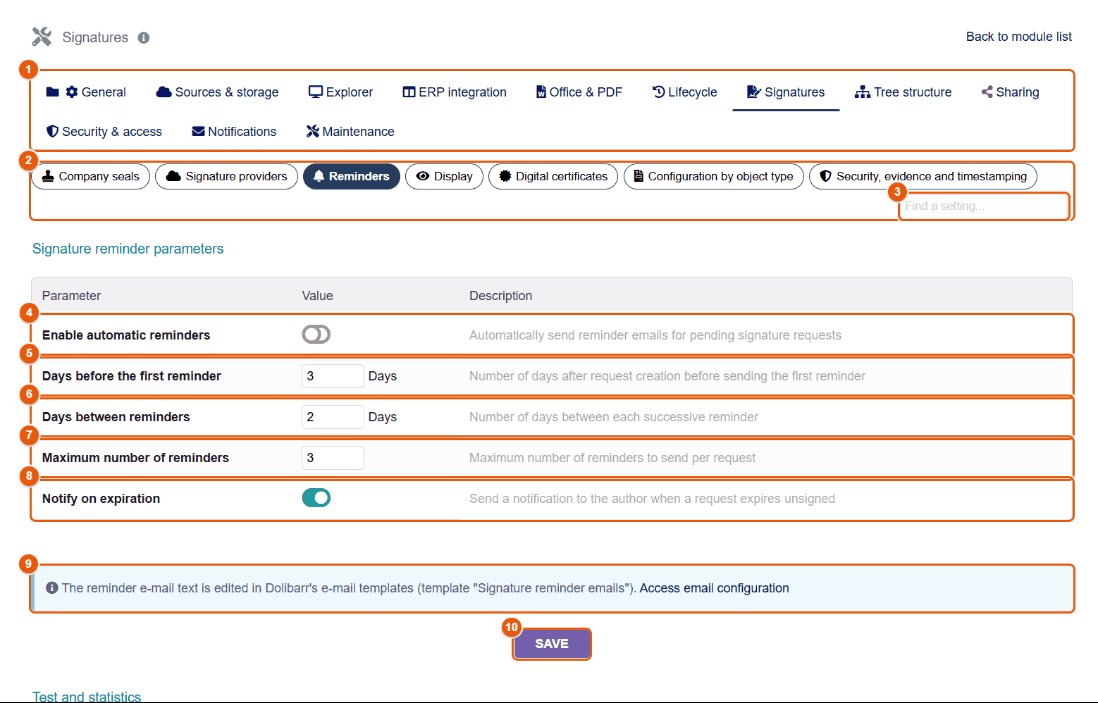Click the monitor icon for Explorer

316,92
